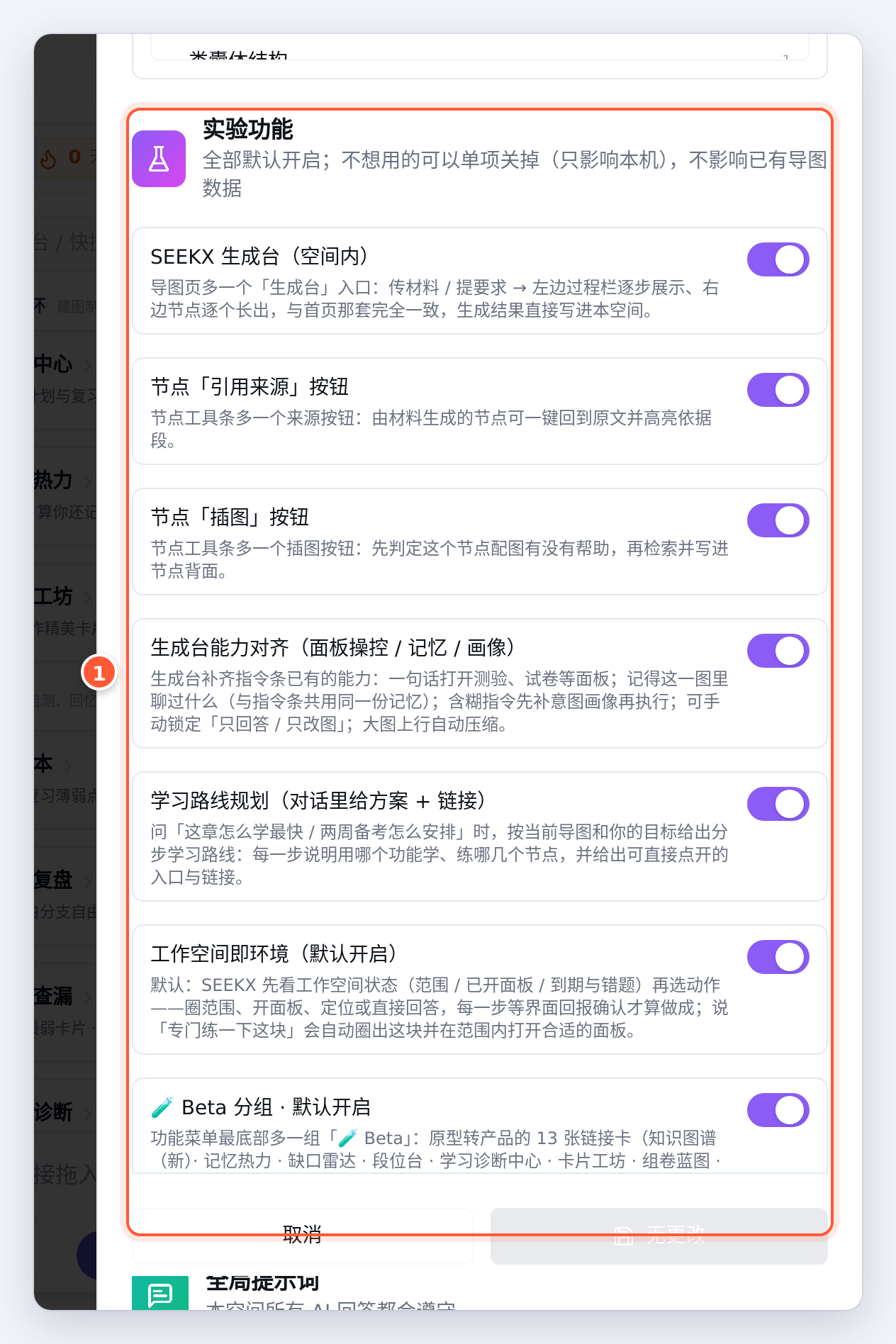This screenshot has height=1344, width=896.
Task: Click the 实验功能 section heading
Action: point(248,129)
